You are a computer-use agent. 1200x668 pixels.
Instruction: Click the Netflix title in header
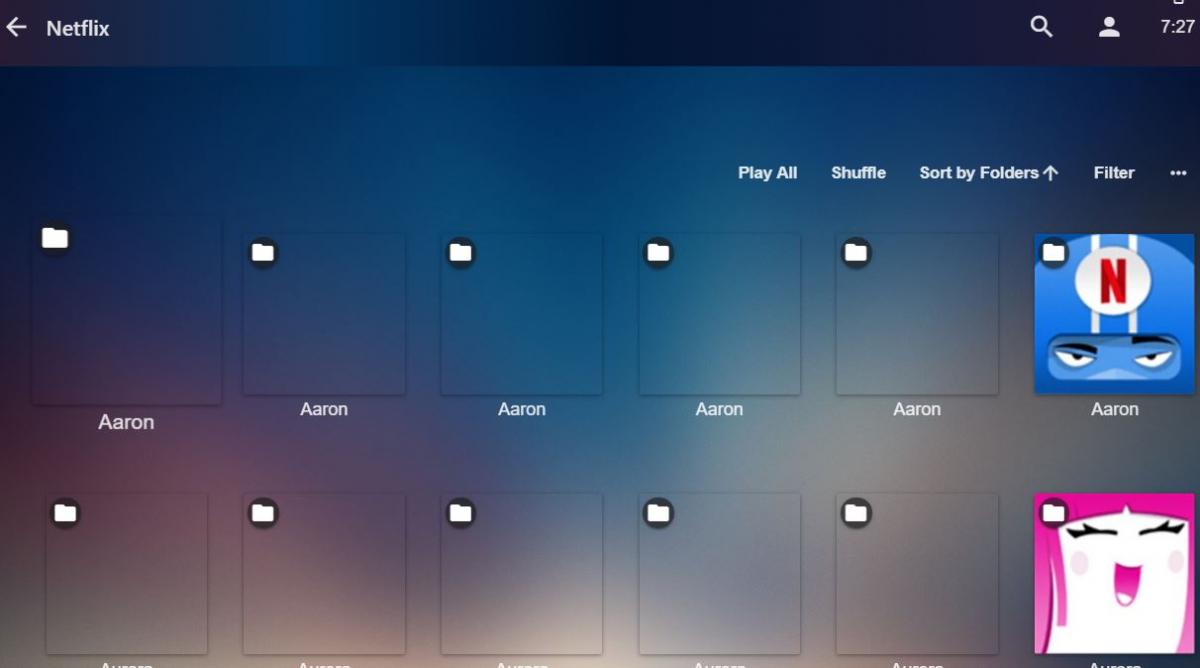(78, 28)
